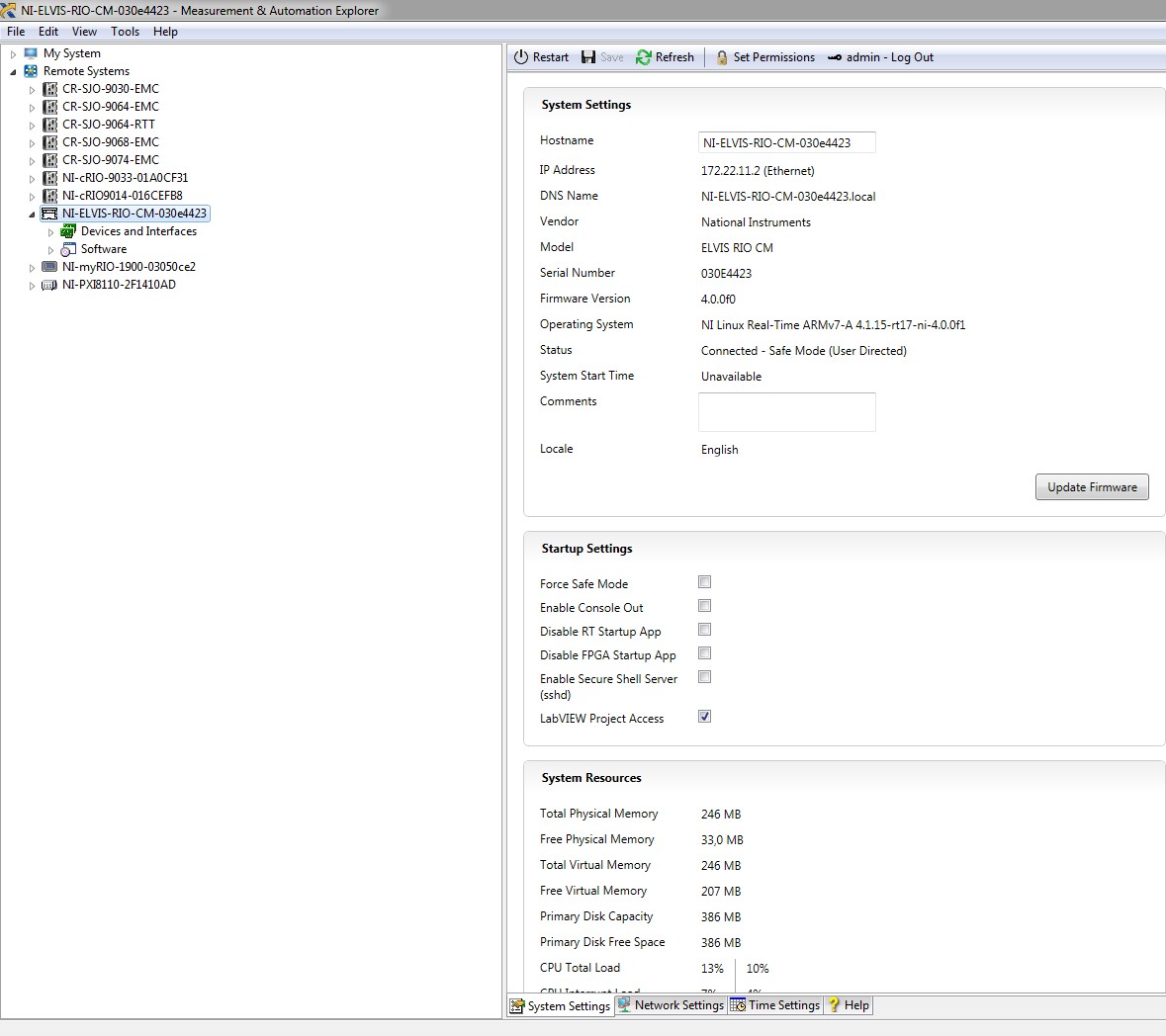Click inside the Comments text box
Image resolution: width=1166 pixels, height=1036 pixels.
pos(786,412)
